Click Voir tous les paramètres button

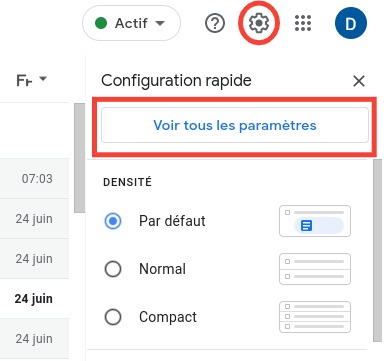tap(235, 125)
